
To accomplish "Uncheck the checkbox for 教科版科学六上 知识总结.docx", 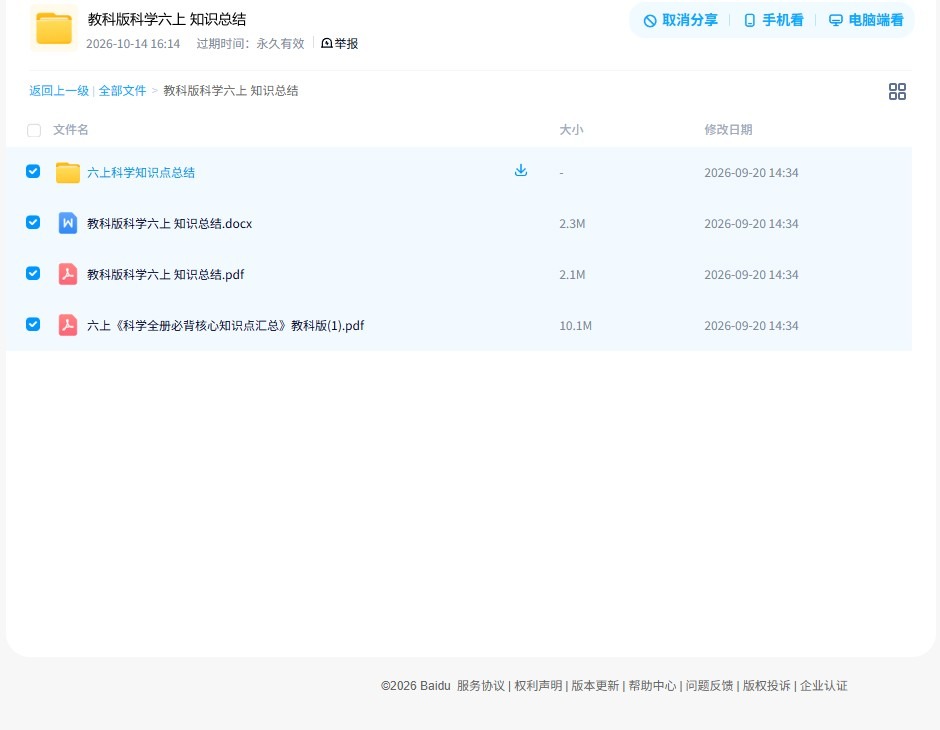I will tap(33, 222).
